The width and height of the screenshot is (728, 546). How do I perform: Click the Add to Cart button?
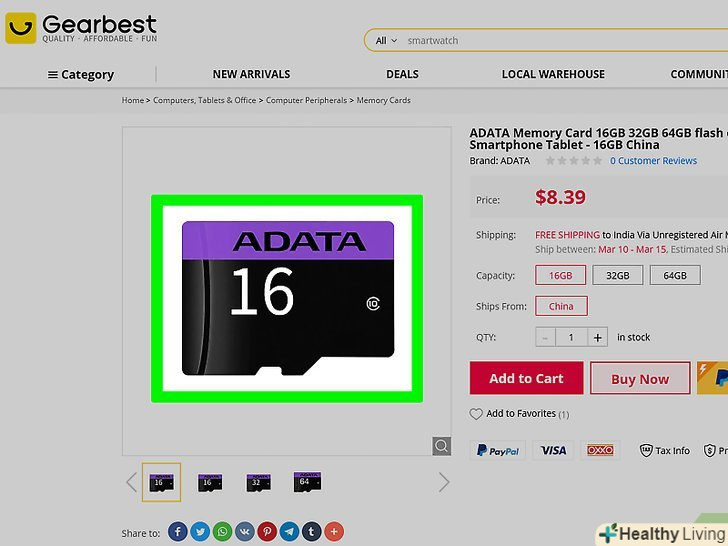(x=526, y=378)
